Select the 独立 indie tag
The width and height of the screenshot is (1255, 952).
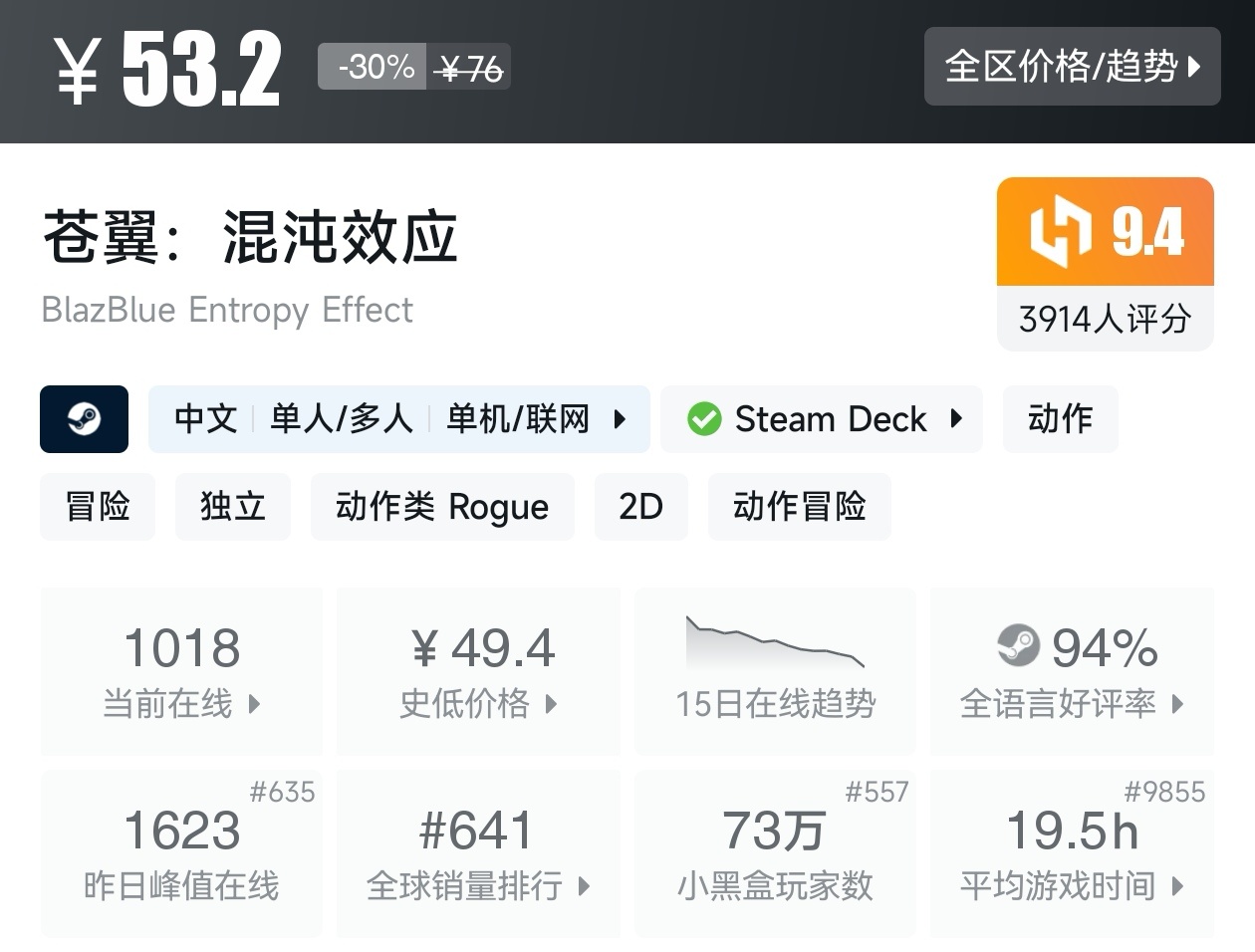(x=233, y=507)
